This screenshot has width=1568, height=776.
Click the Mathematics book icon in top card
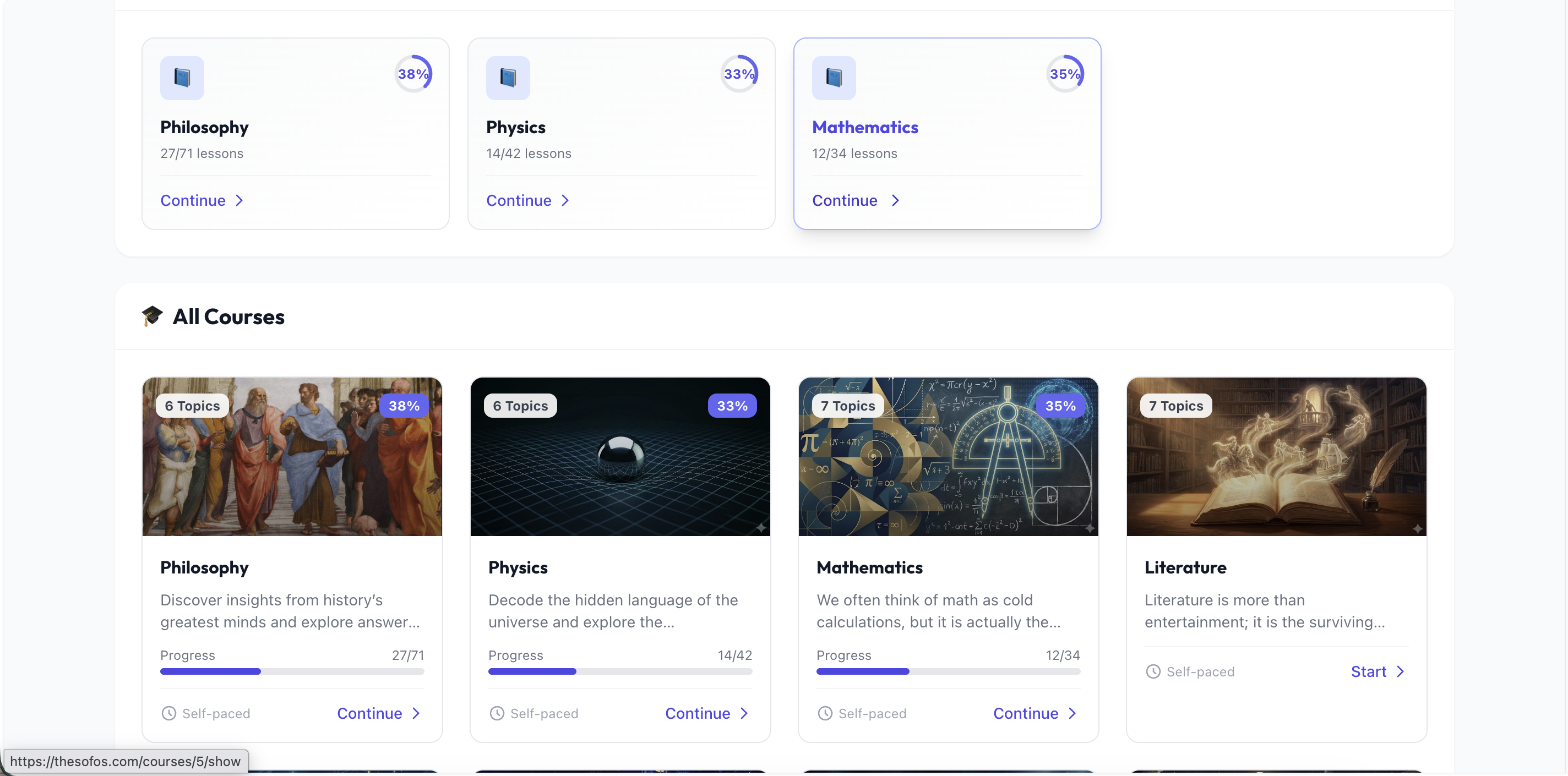coord(834,78)
